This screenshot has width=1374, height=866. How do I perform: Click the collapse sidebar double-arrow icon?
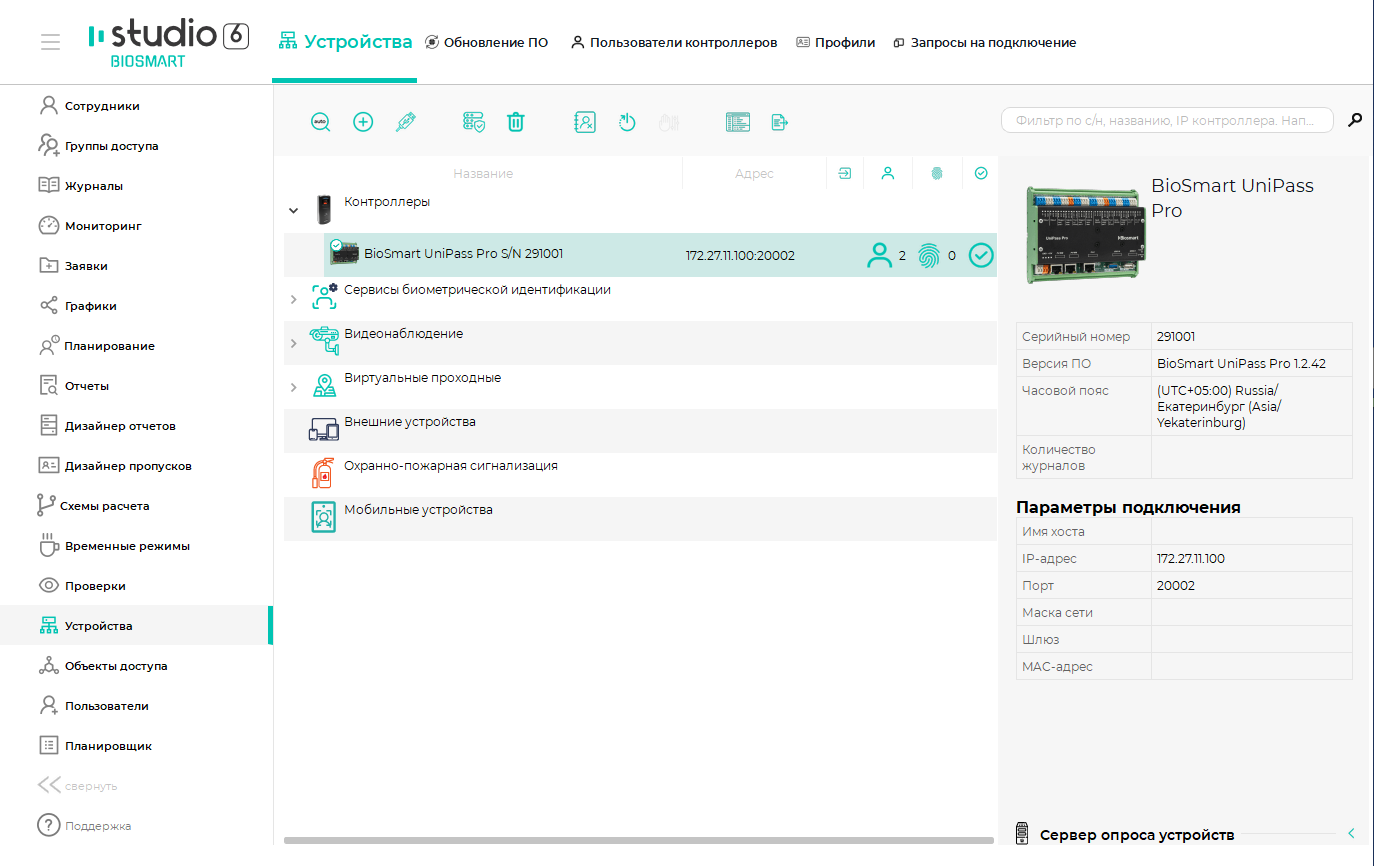pos(48,786)
